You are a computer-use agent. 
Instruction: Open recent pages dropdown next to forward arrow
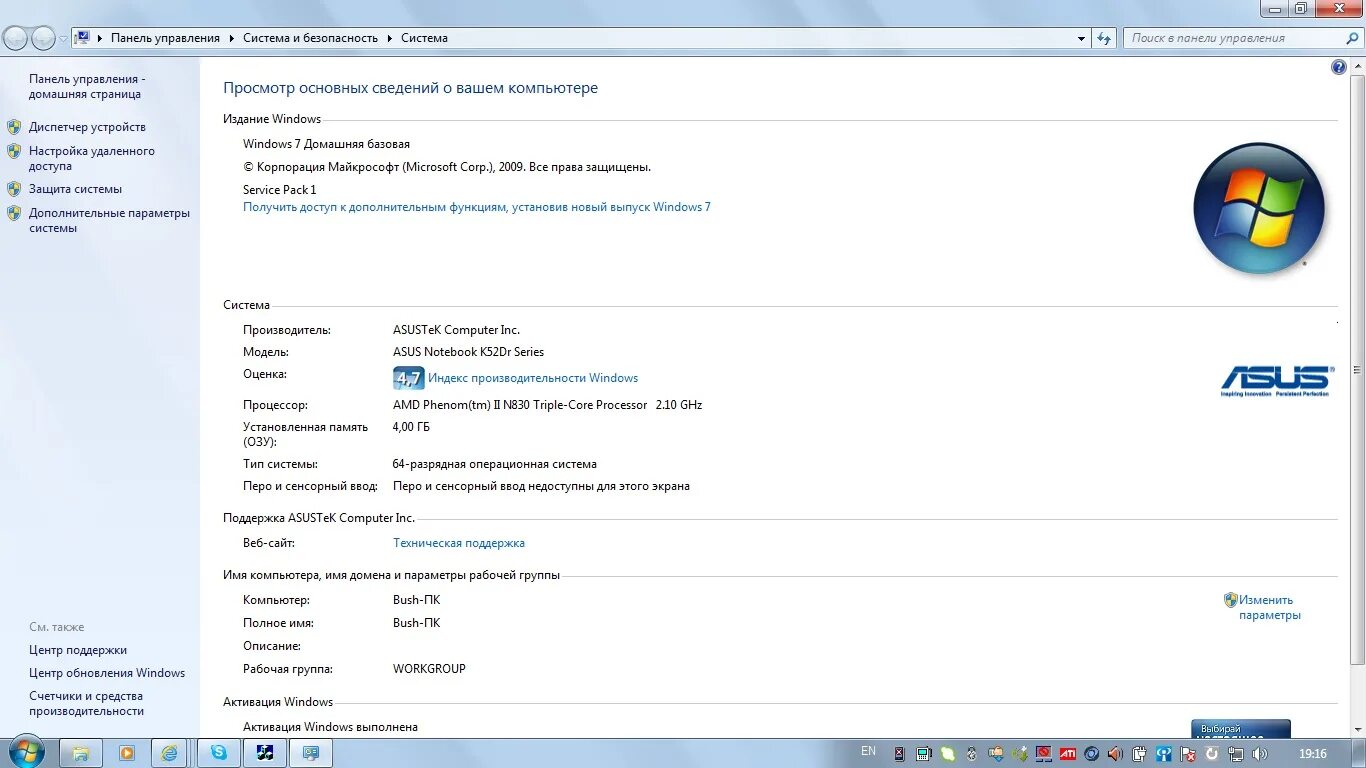pos(63,39)
